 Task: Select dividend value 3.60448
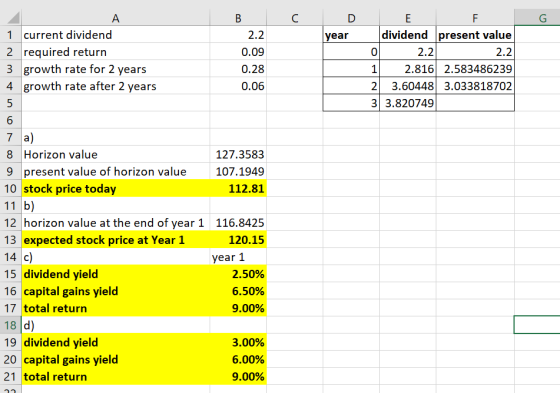tap(408, 86)
